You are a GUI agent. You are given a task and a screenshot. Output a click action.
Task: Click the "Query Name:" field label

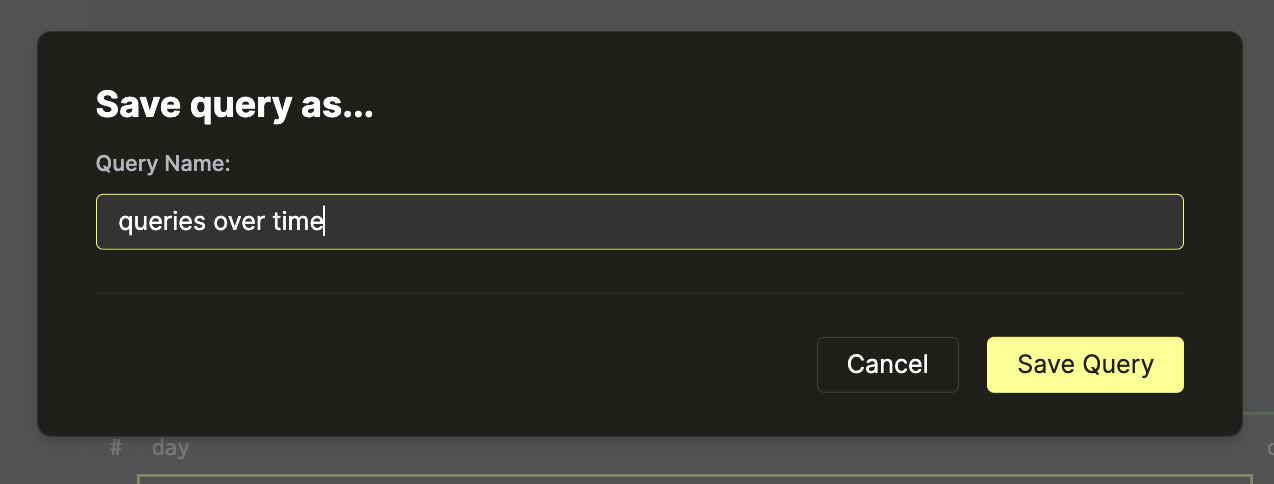[x=163, y=163]
